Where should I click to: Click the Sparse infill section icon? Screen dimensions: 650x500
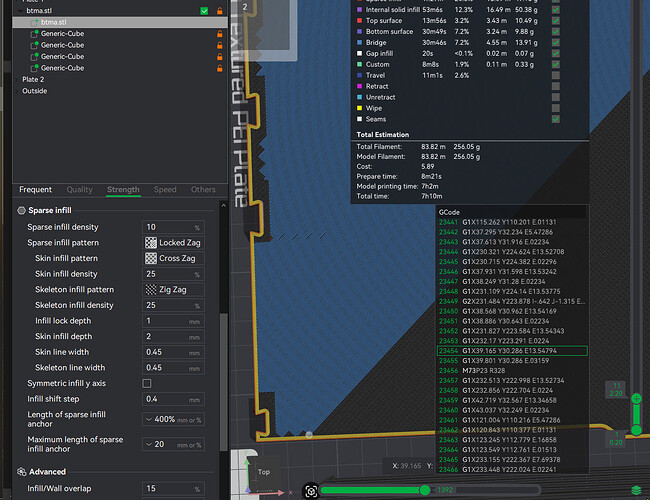coord(21,211)
